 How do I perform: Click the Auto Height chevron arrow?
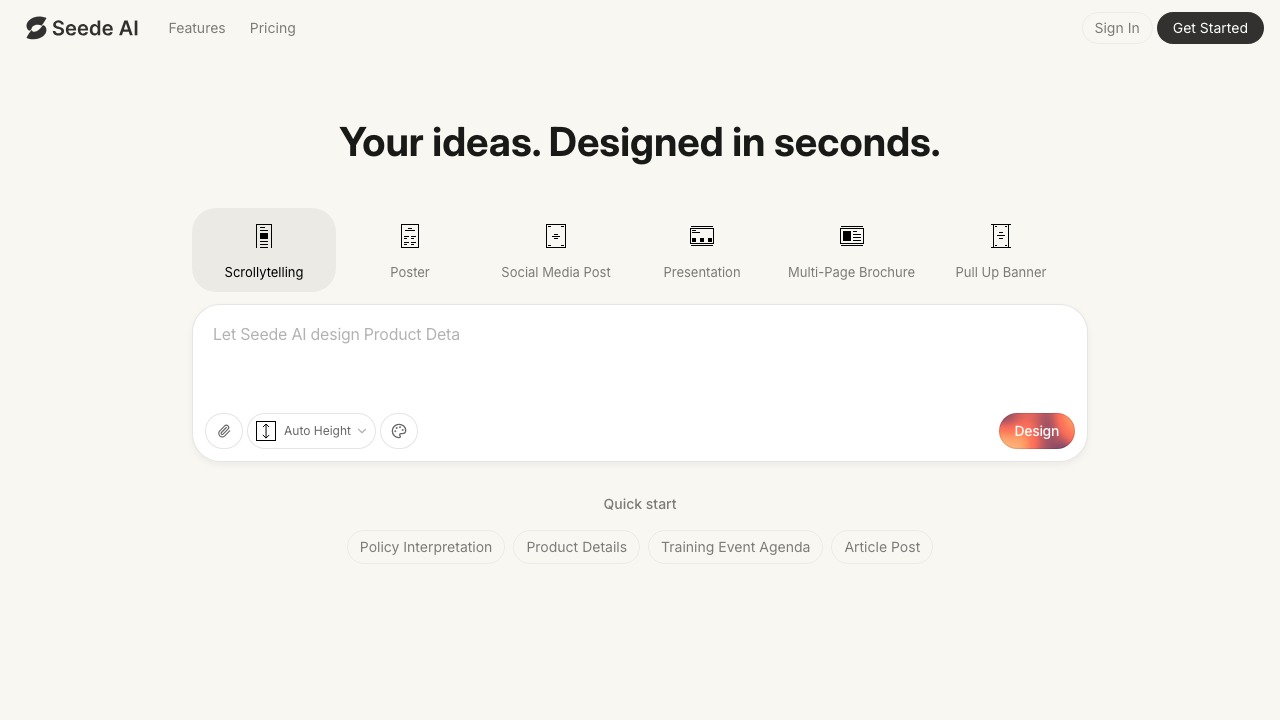(362, 431)
